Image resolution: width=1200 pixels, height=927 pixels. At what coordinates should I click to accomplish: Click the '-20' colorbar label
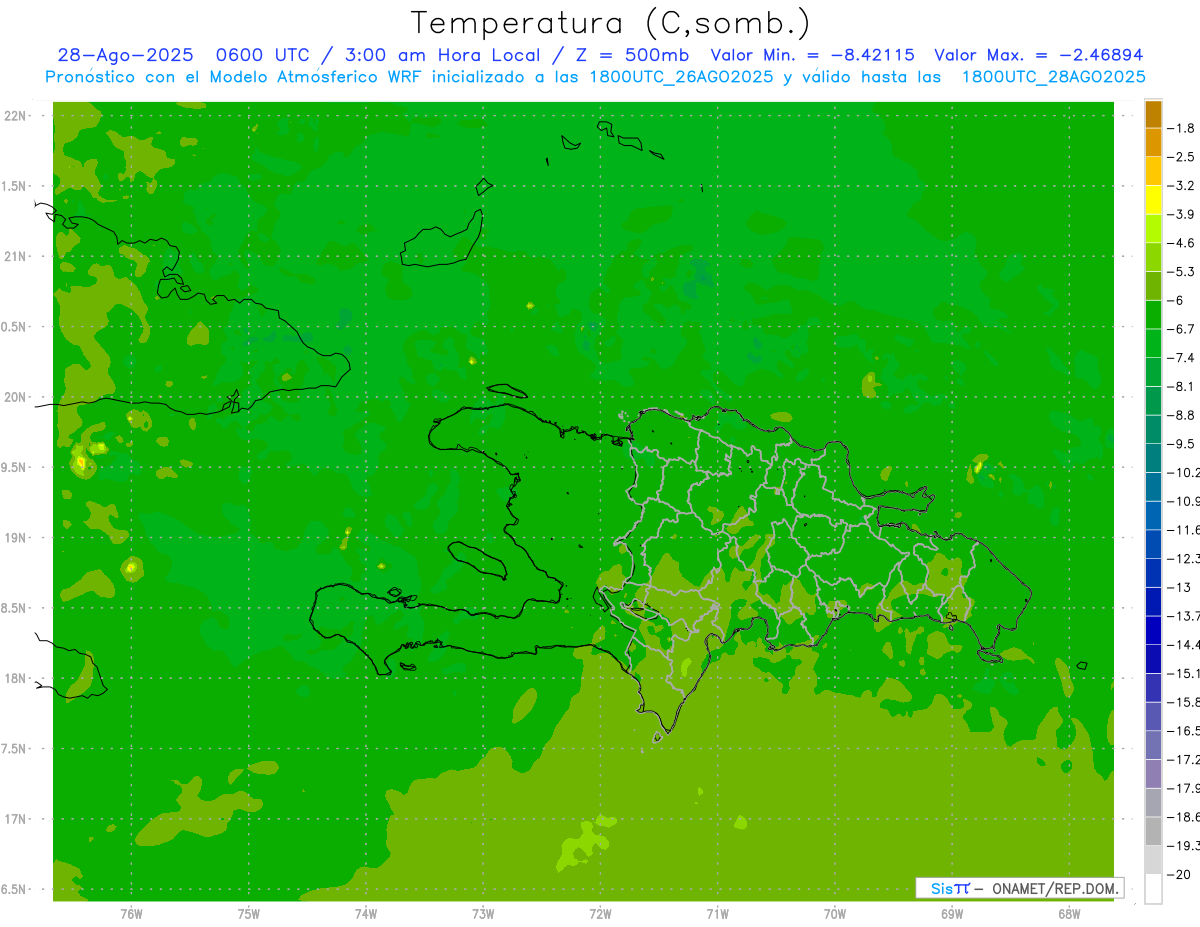point(1180,874)
